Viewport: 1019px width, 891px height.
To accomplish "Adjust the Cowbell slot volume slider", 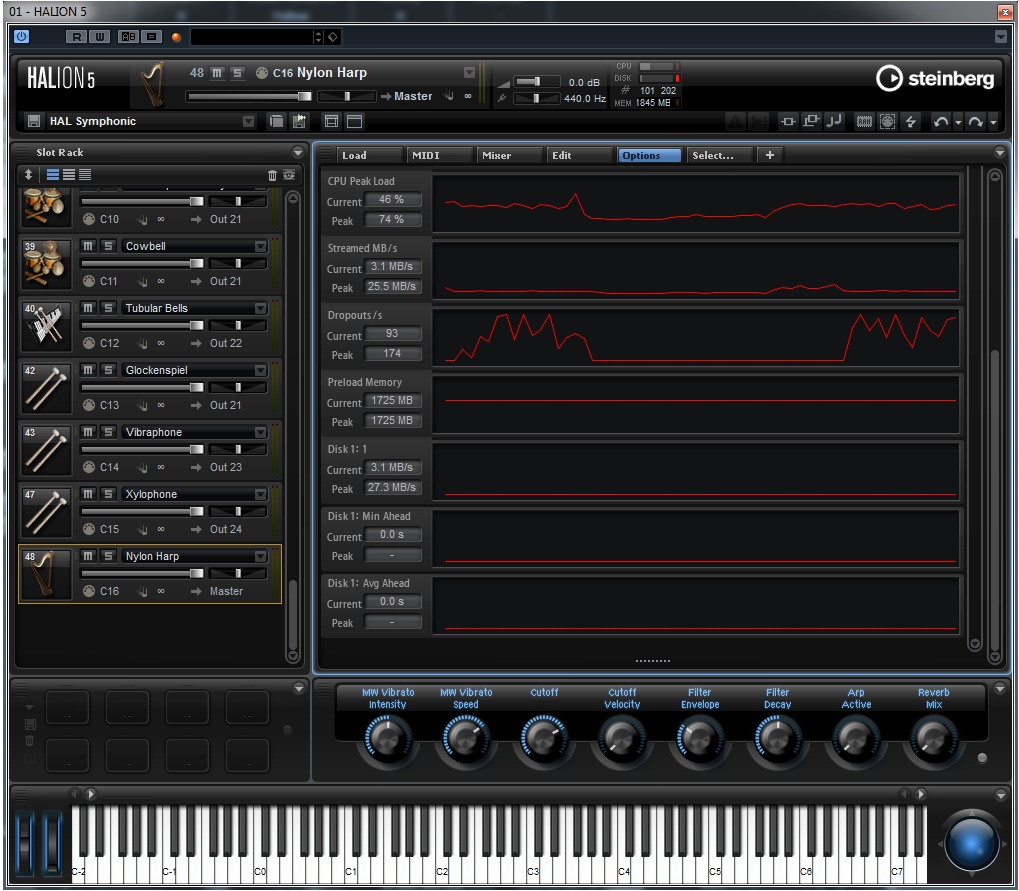I will [142, 263].
